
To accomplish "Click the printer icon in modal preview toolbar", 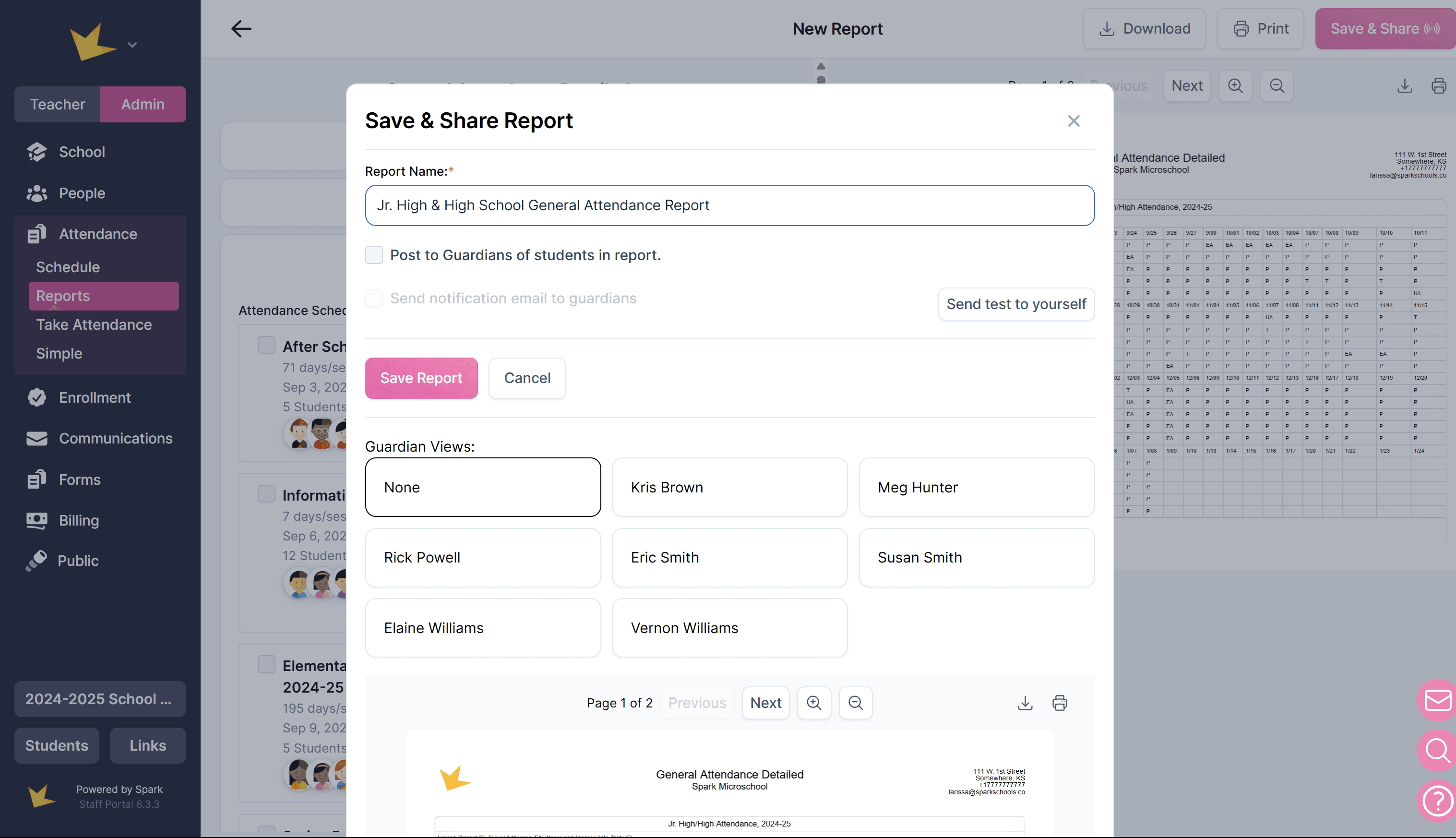I will 1060,703.
